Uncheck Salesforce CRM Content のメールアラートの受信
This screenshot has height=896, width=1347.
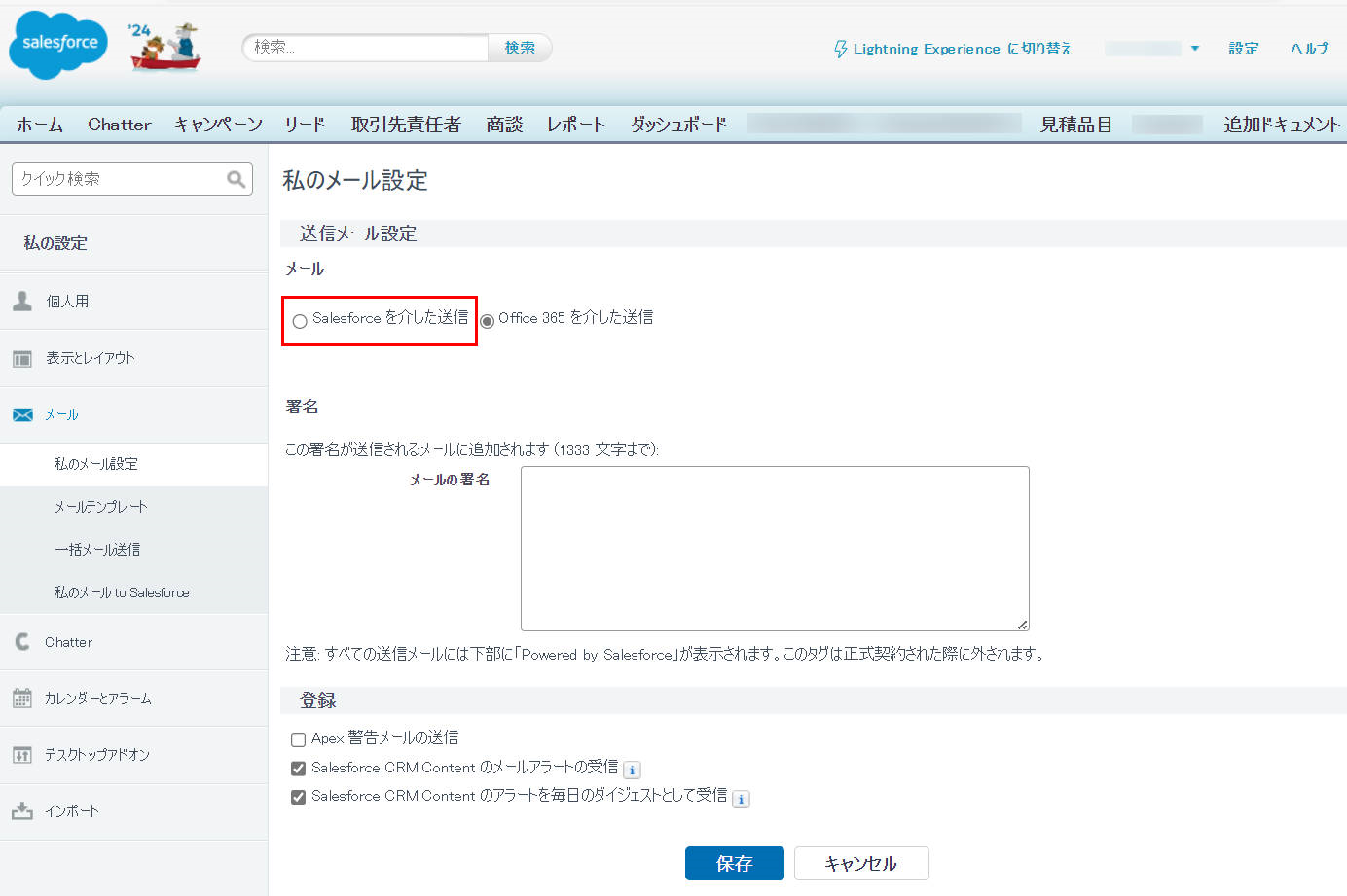pos(298,768)
